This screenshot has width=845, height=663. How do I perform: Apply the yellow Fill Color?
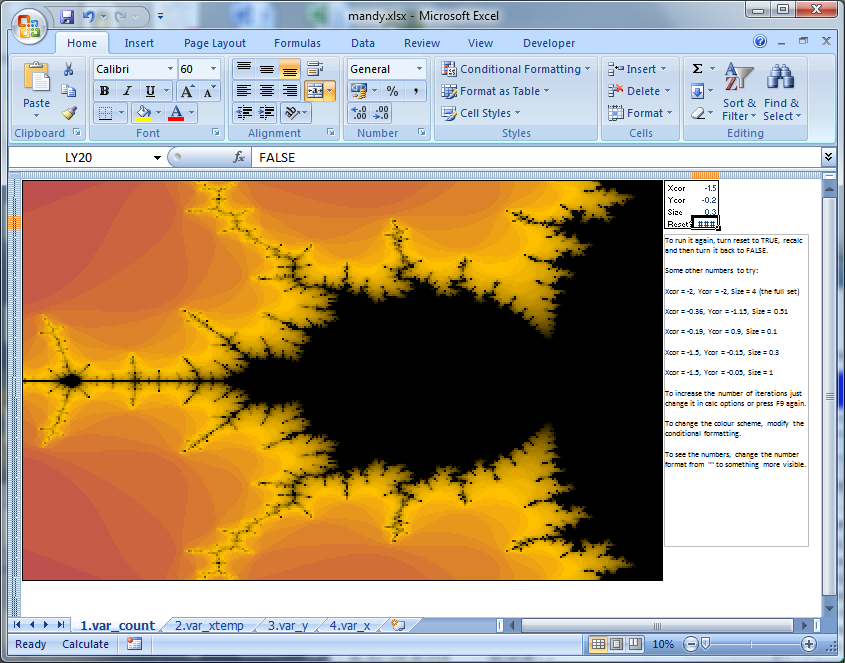click(x=143, y=113)
